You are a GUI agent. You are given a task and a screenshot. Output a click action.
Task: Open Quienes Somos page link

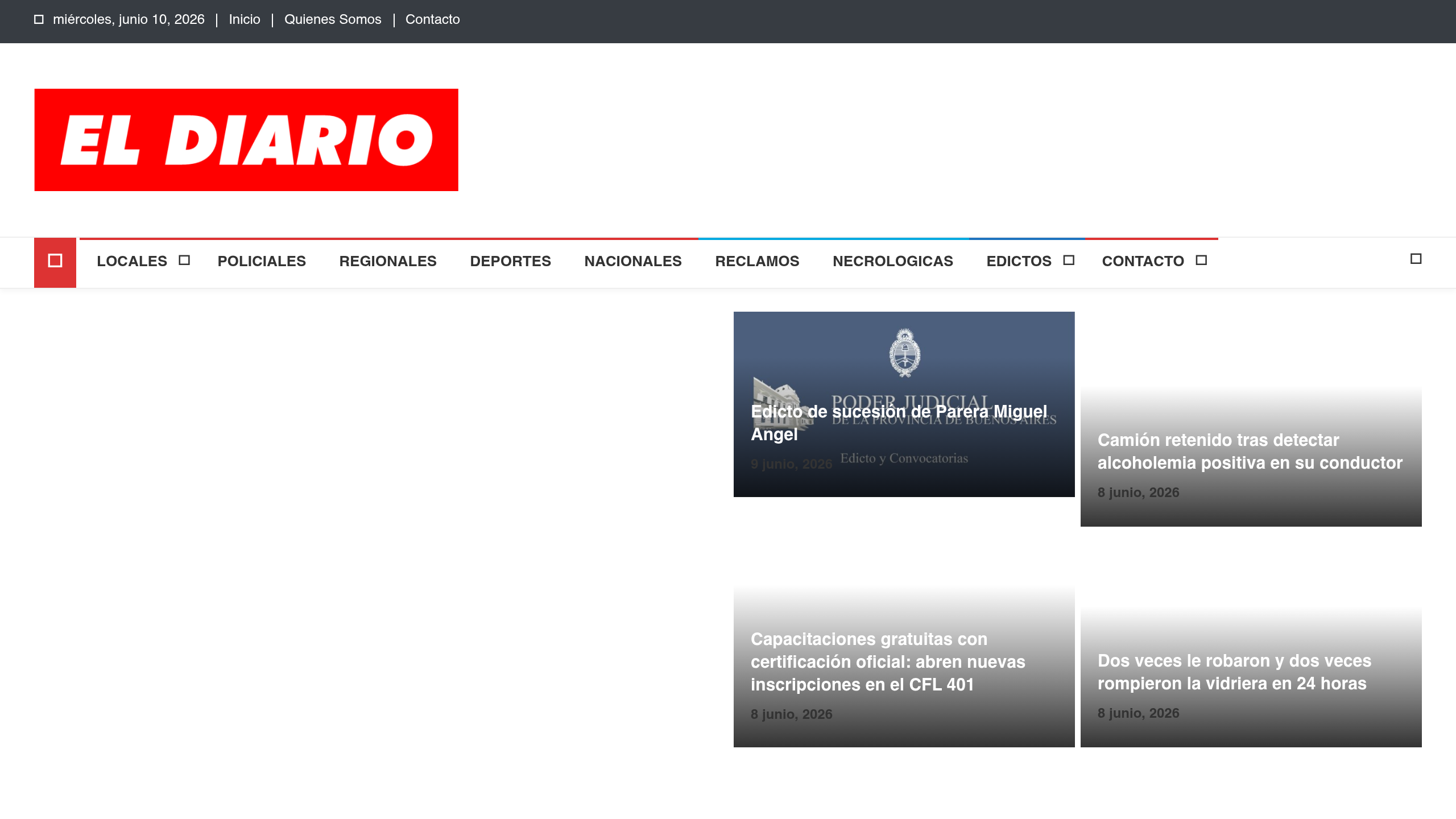click(333, 19)
